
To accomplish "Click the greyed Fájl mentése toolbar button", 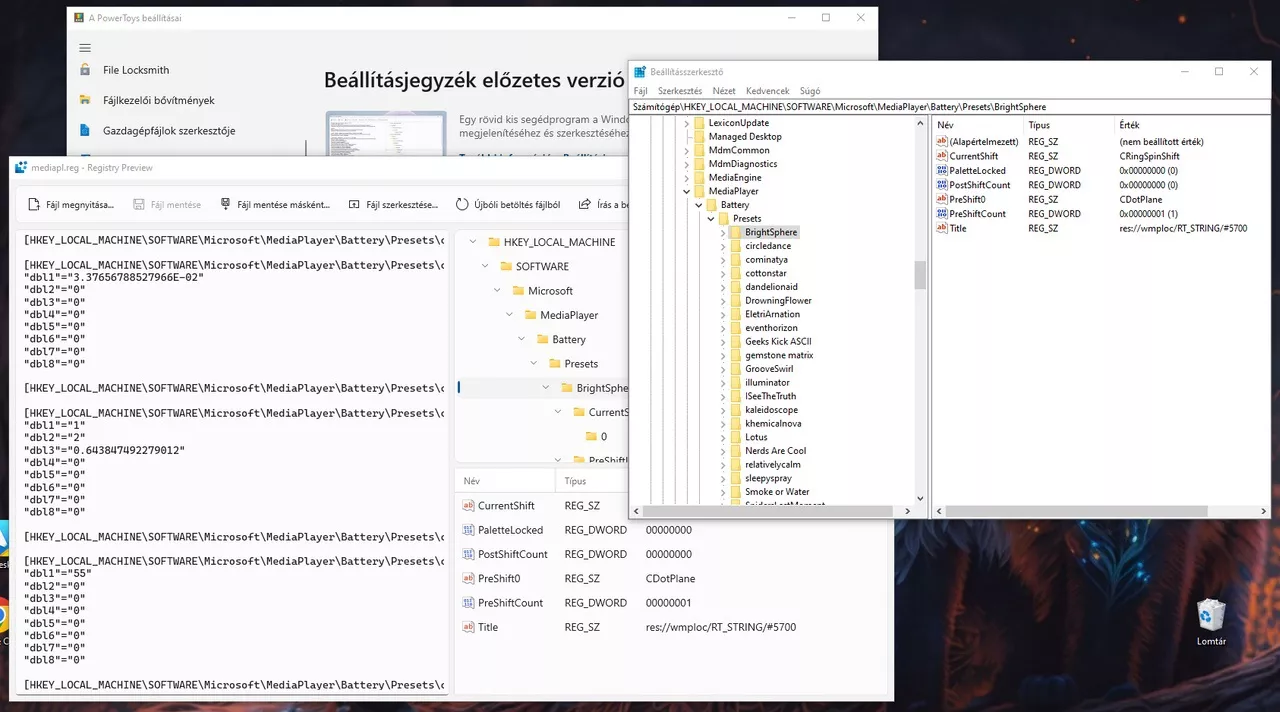I will point(167,204).
